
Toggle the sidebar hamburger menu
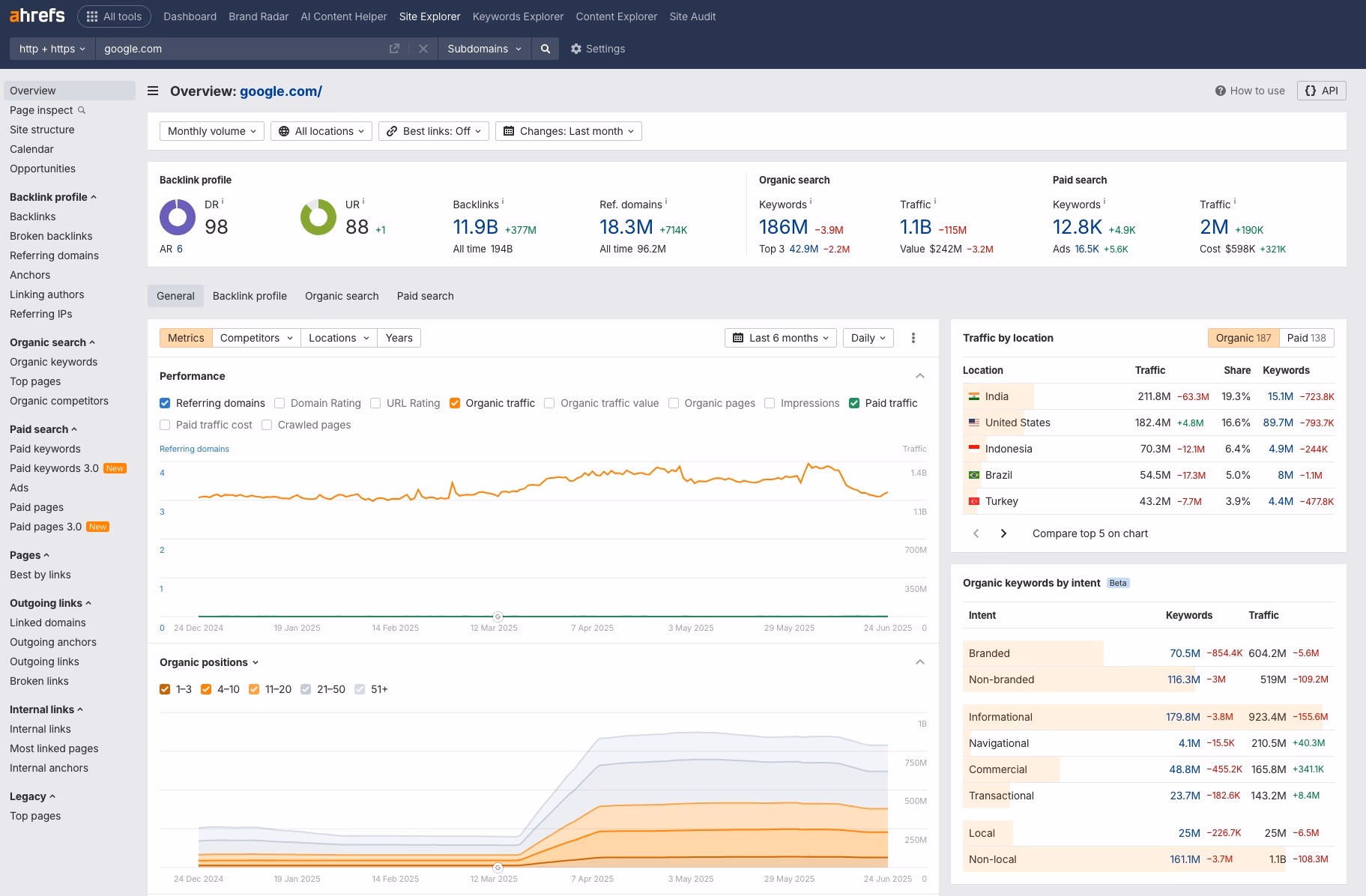tap(153, 91)
